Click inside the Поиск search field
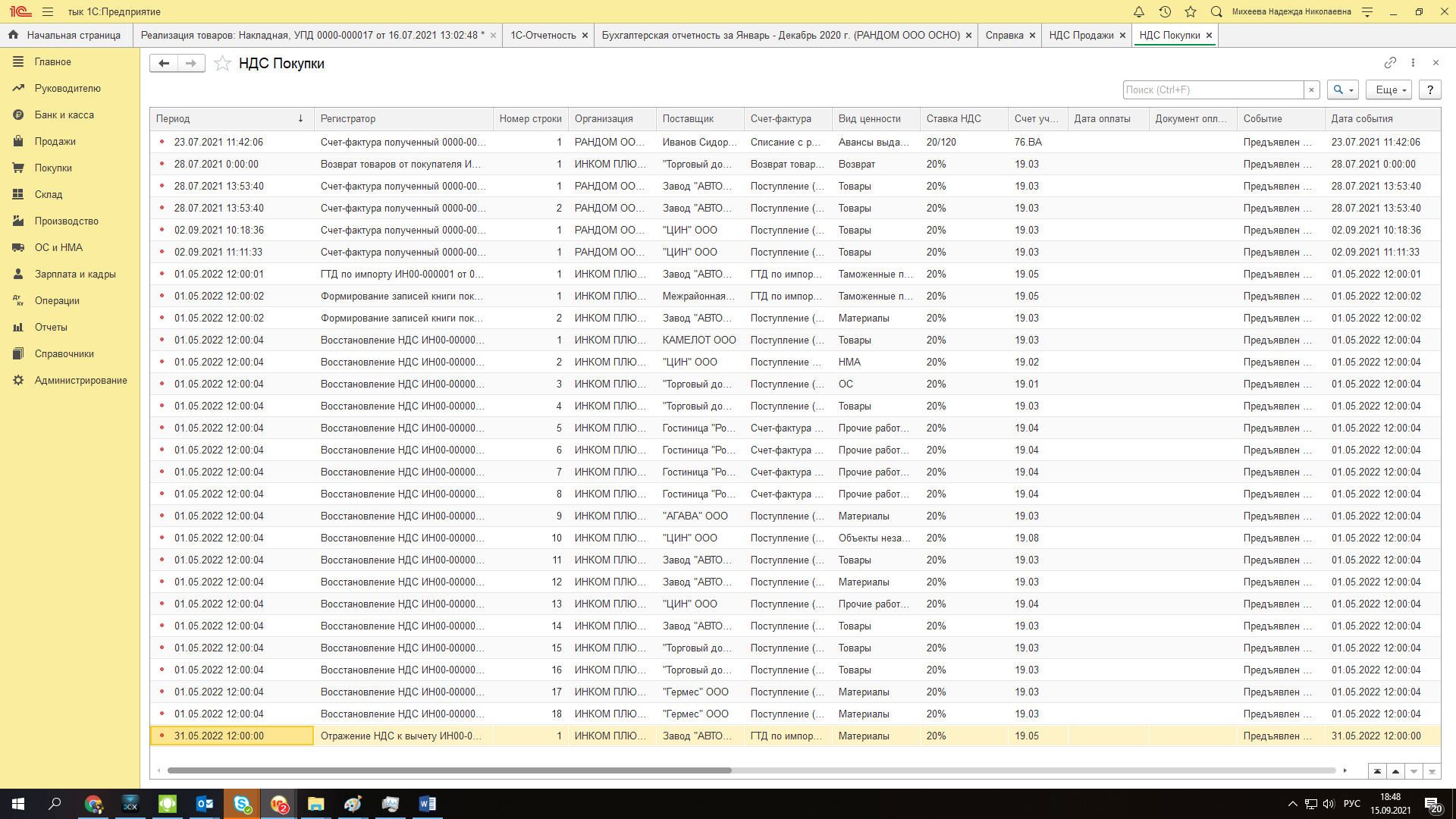The width and height of the screenshot is (1456, 819). pyautogui.click(x=1212, y=89)
